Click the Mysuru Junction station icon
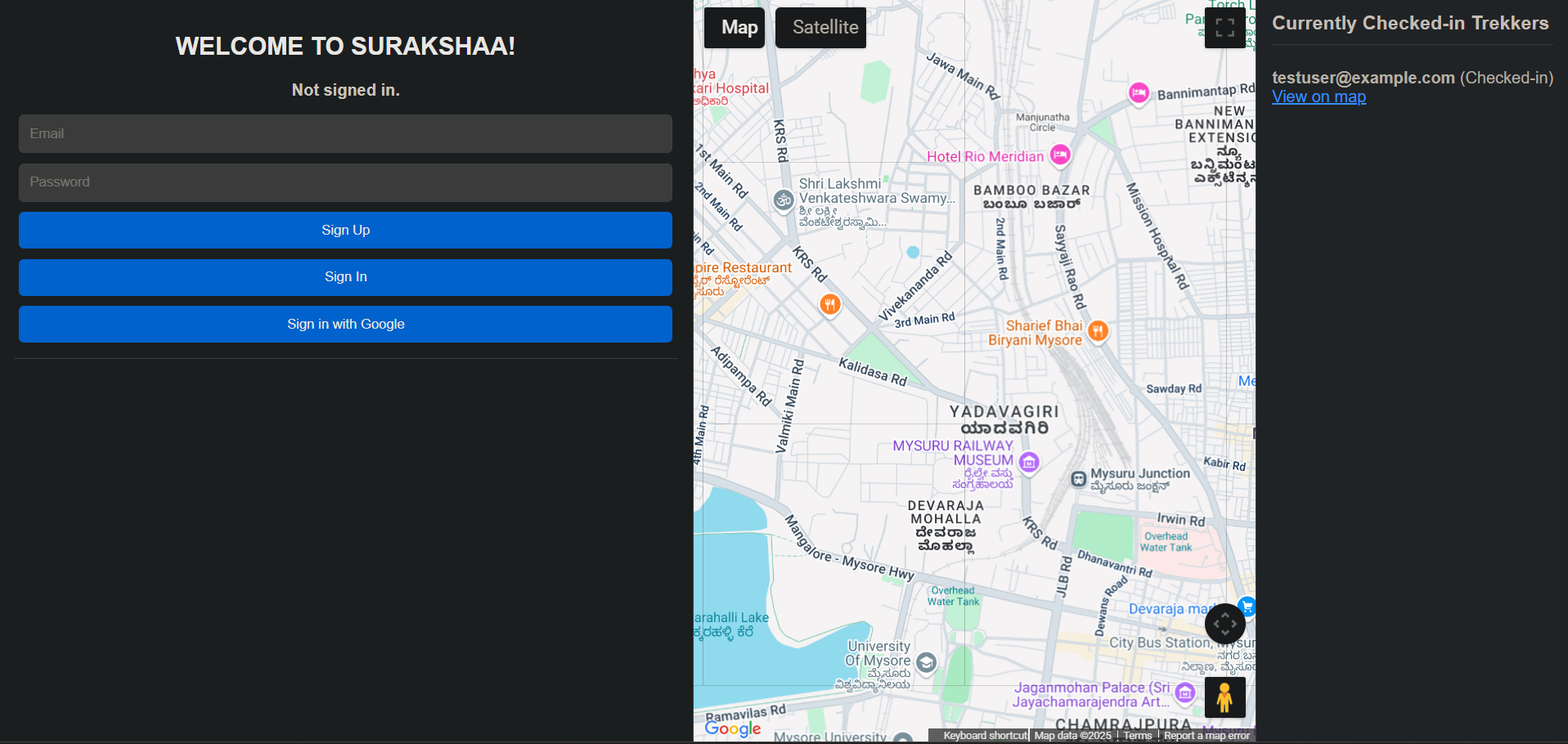 (x=1079, y=479)
